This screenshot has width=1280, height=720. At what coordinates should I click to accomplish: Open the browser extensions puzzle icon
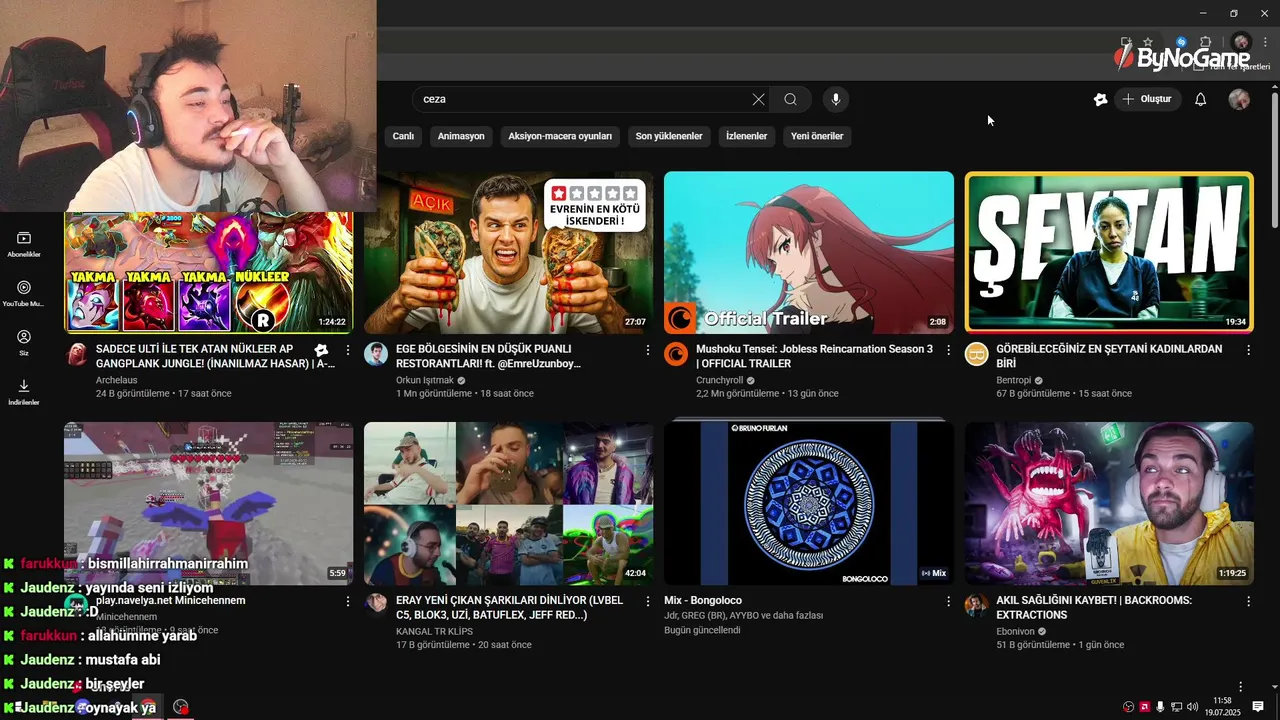(x=1206, y=42)
